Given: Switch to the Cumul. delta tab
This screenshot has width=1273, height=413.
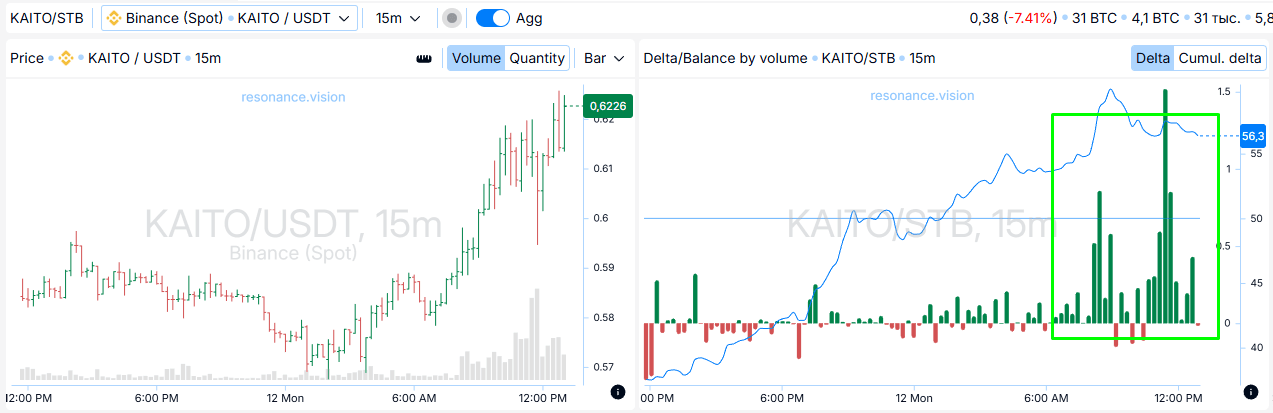Looking at the screenshot, I should click(x=1220, y=58).
